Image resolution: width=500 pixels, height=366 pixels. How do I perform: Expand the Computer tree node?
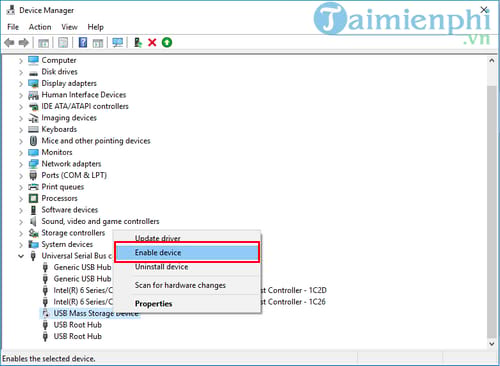click(x=21, y=61)
